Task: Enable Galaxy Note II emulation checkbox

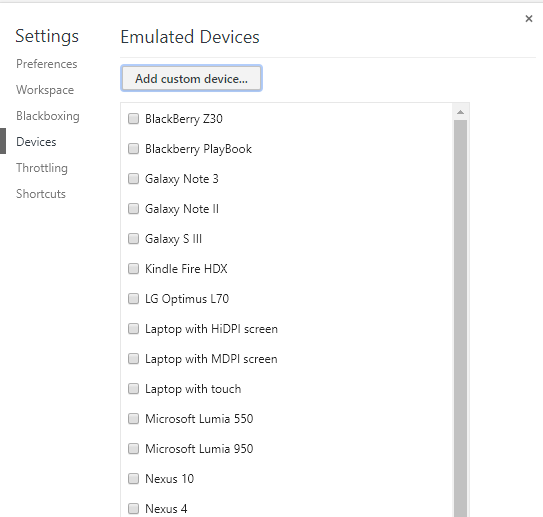Action: click(x=133, y=209)
